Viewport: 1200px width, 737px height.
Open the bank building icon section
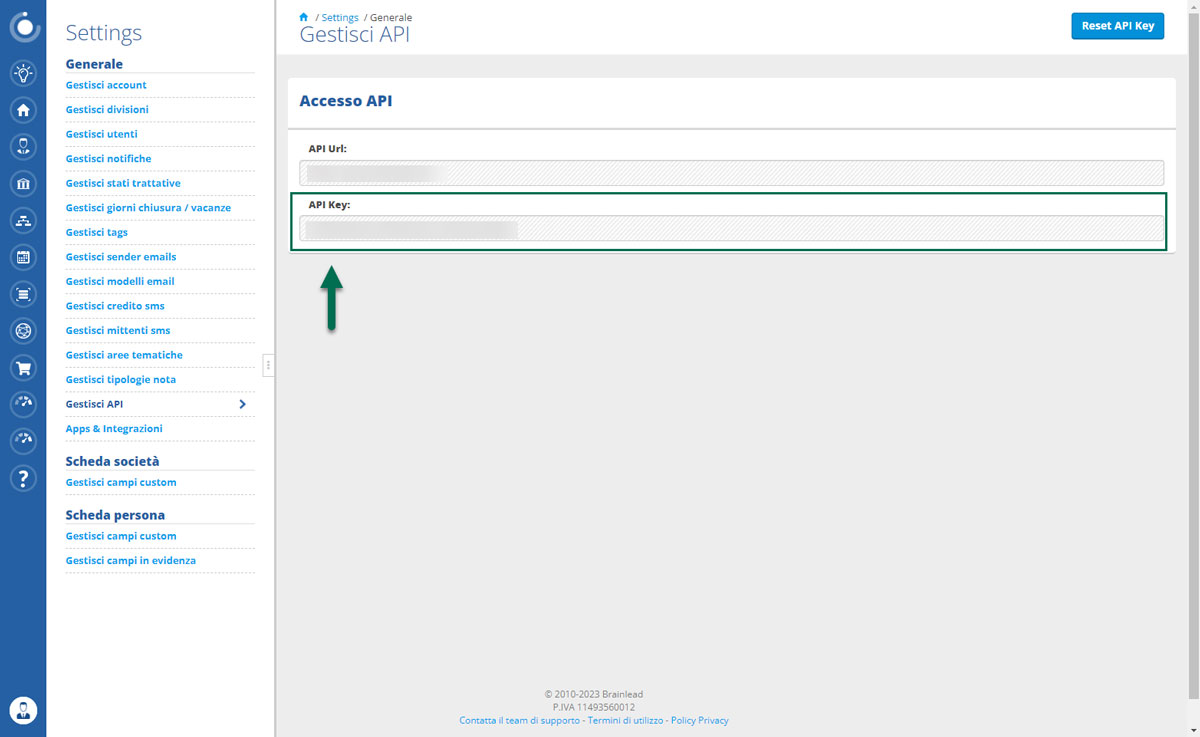23,184
